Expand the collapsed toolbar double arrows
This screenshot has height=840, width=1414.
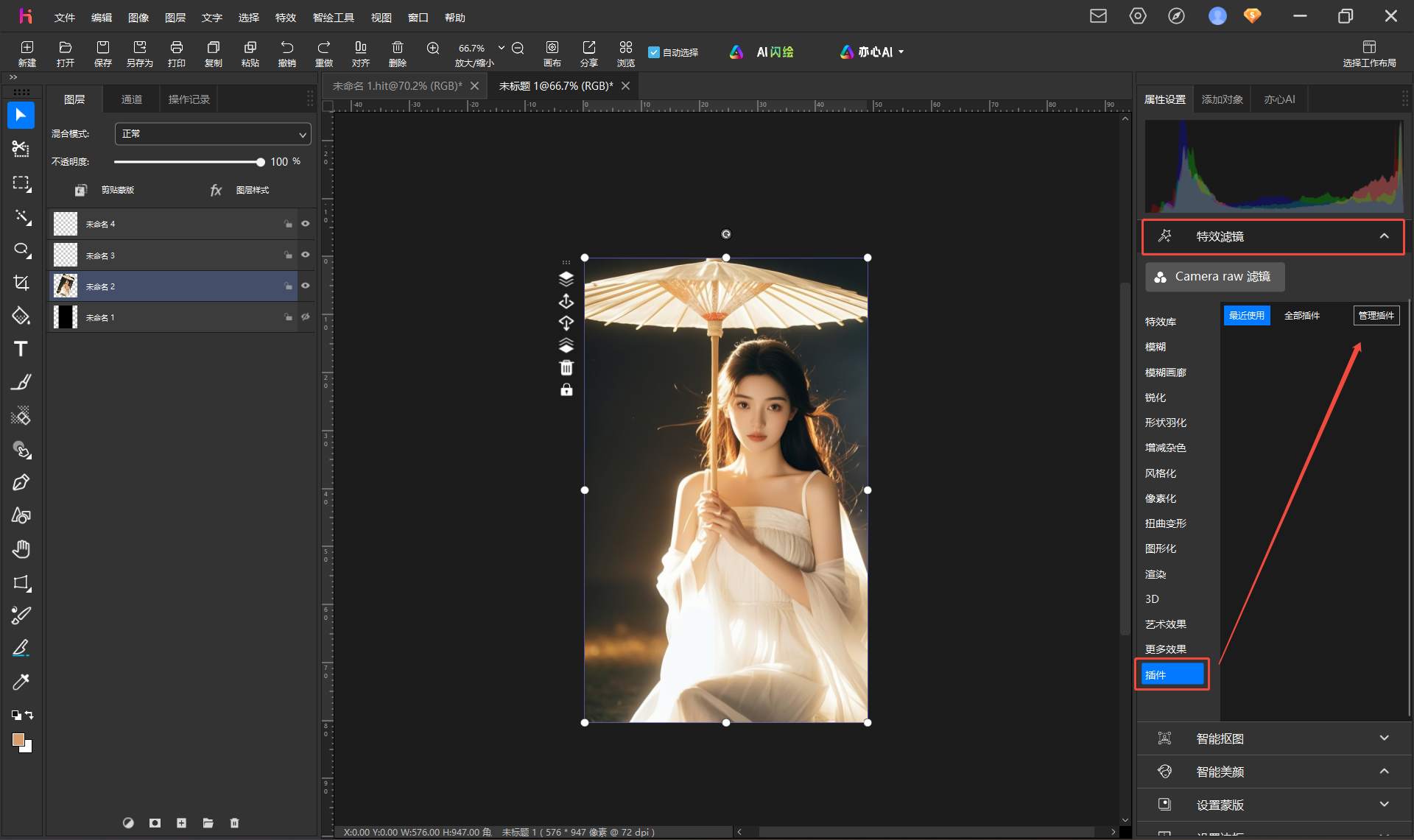coord(13,77)
